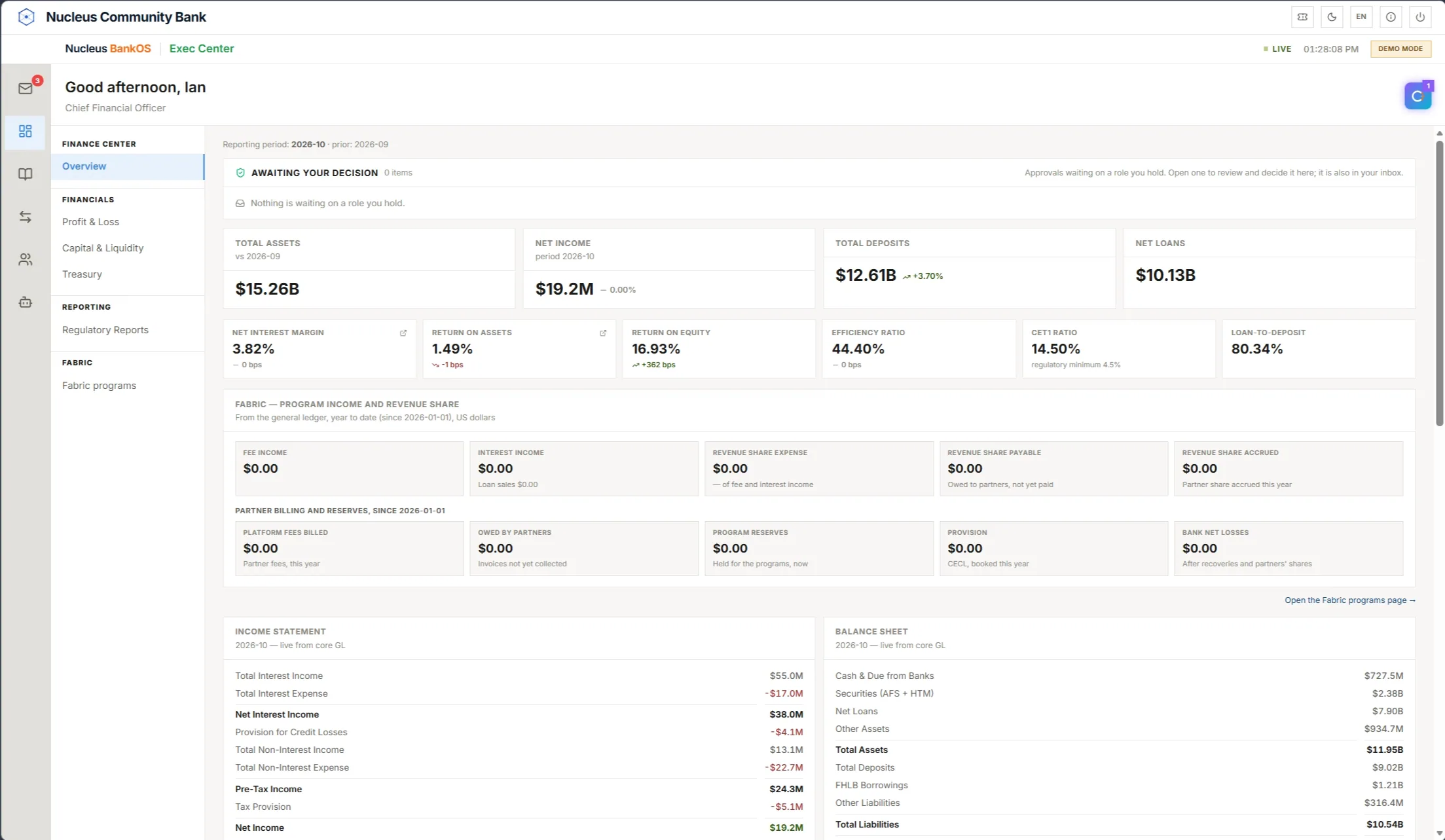Screen dimensions: 1445x840
Task: Click the Revenue Share Payable card
Action: pyautogui.click(x=1053, y=469)
